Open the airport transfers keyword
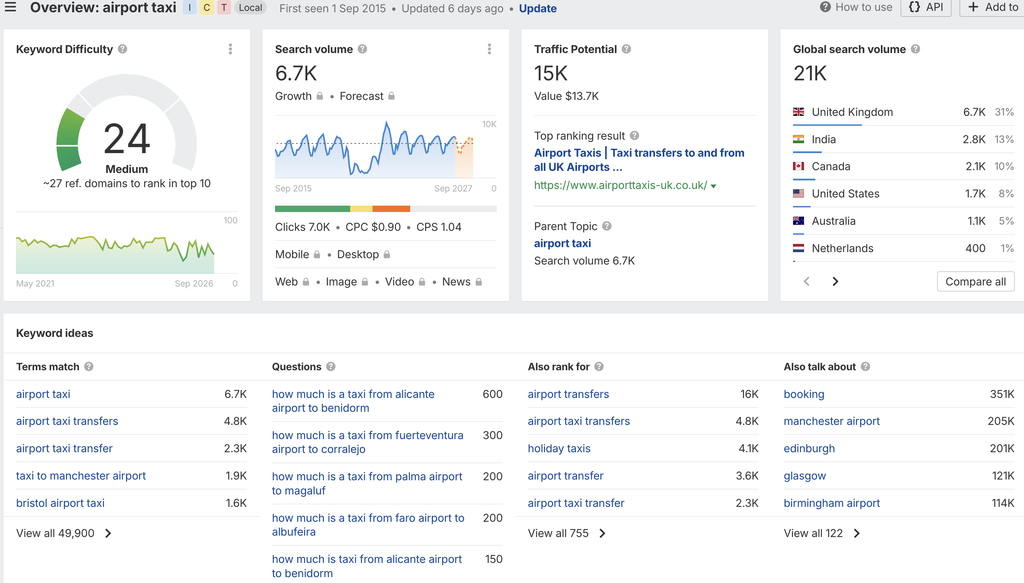 [568, 394]
